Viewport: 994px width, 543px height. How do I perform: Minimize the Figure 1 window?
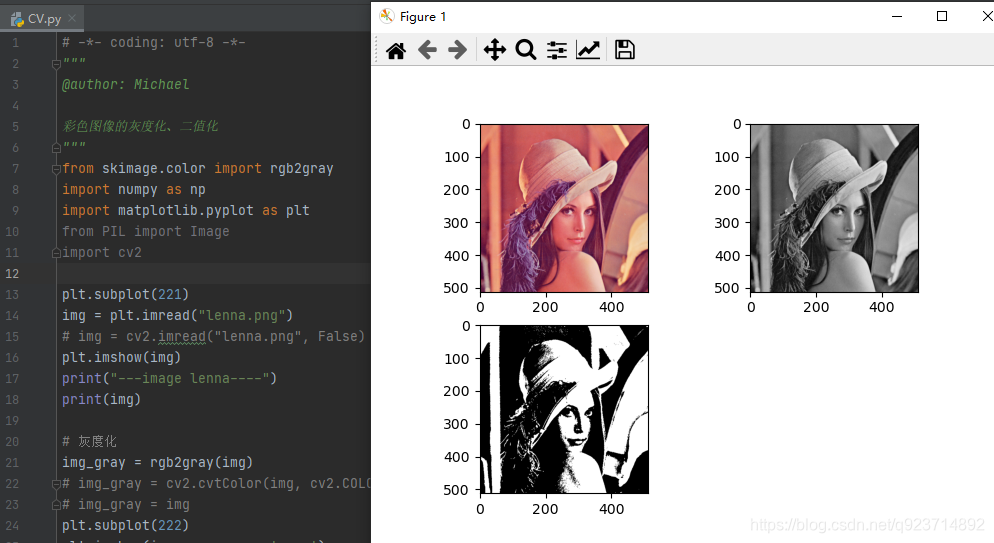click(897, 16)
